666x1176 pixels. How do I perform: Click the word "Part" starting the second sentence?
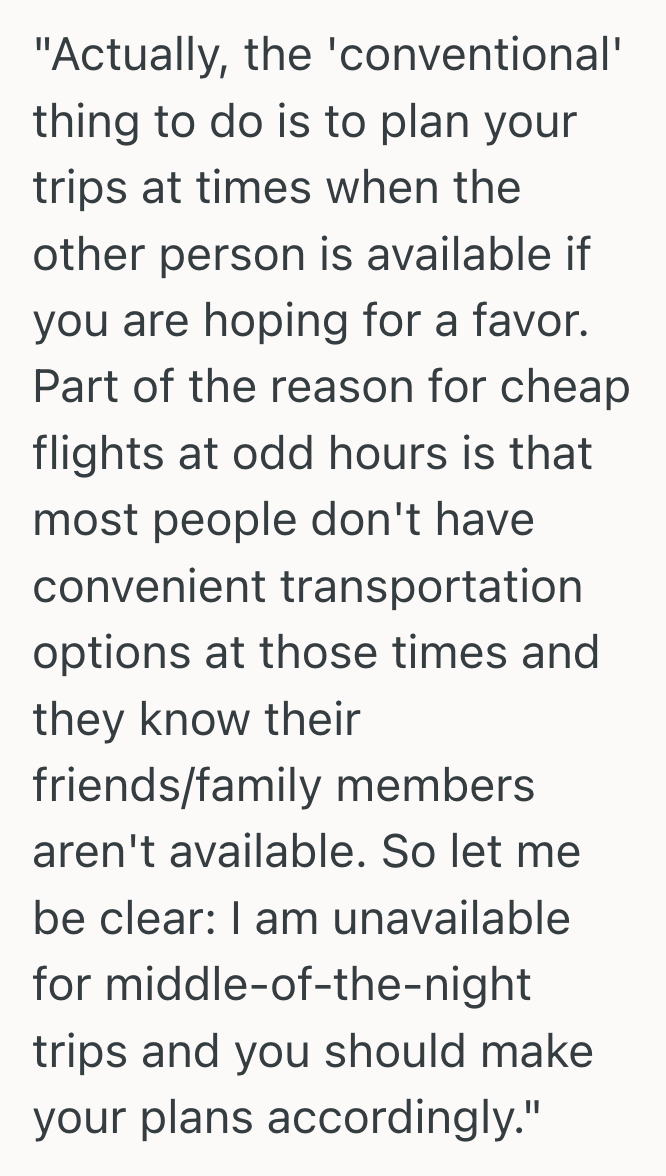pyautogui.click(x=71, y=386)
